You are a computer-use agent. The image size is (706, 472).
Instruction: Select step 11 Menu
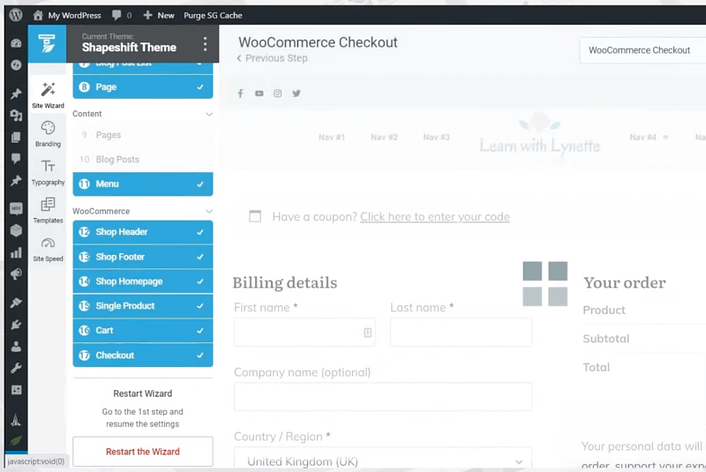(x=143, y=184)
